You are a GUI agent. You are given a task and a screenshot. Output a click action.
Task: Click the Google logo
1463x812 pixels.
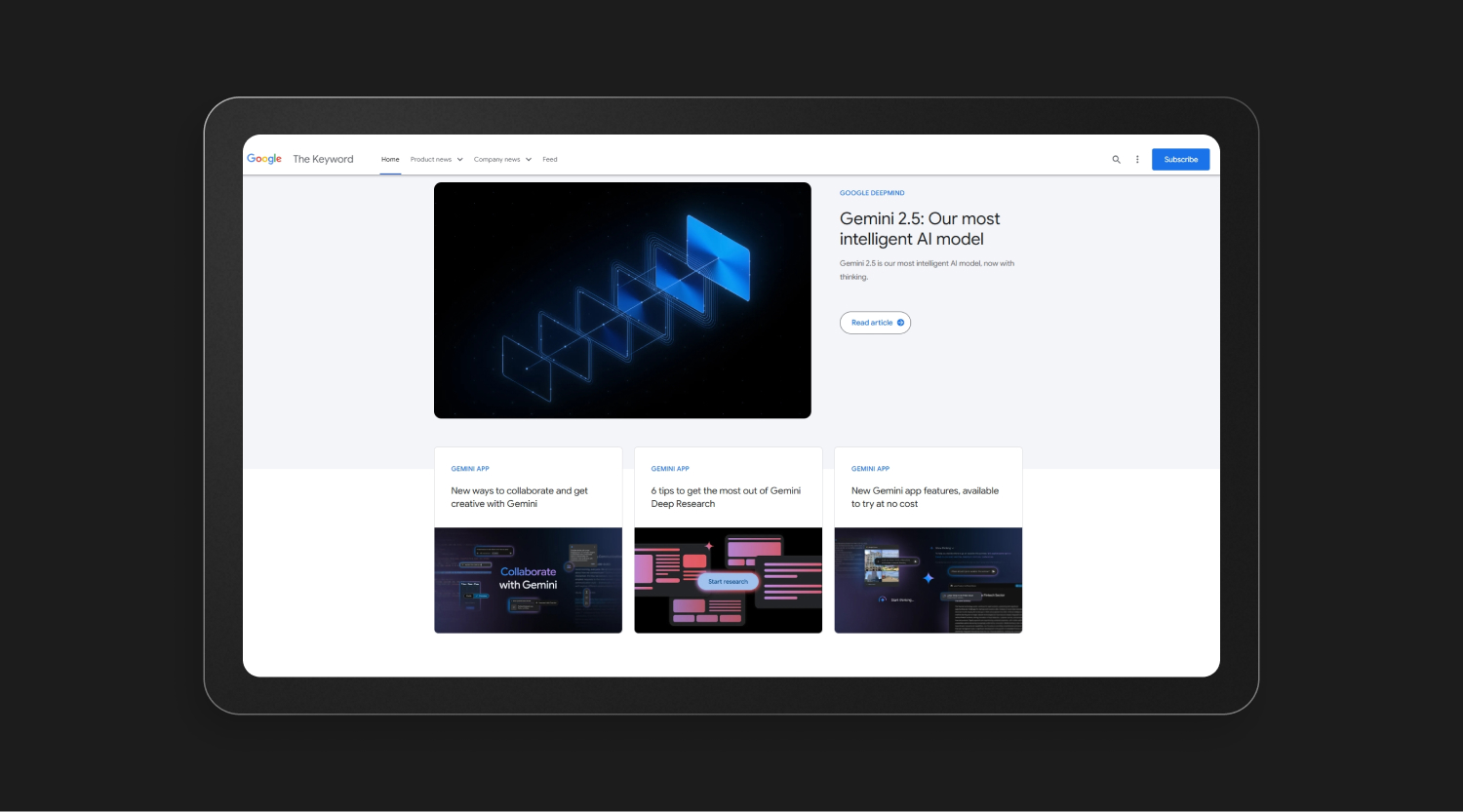264,159
